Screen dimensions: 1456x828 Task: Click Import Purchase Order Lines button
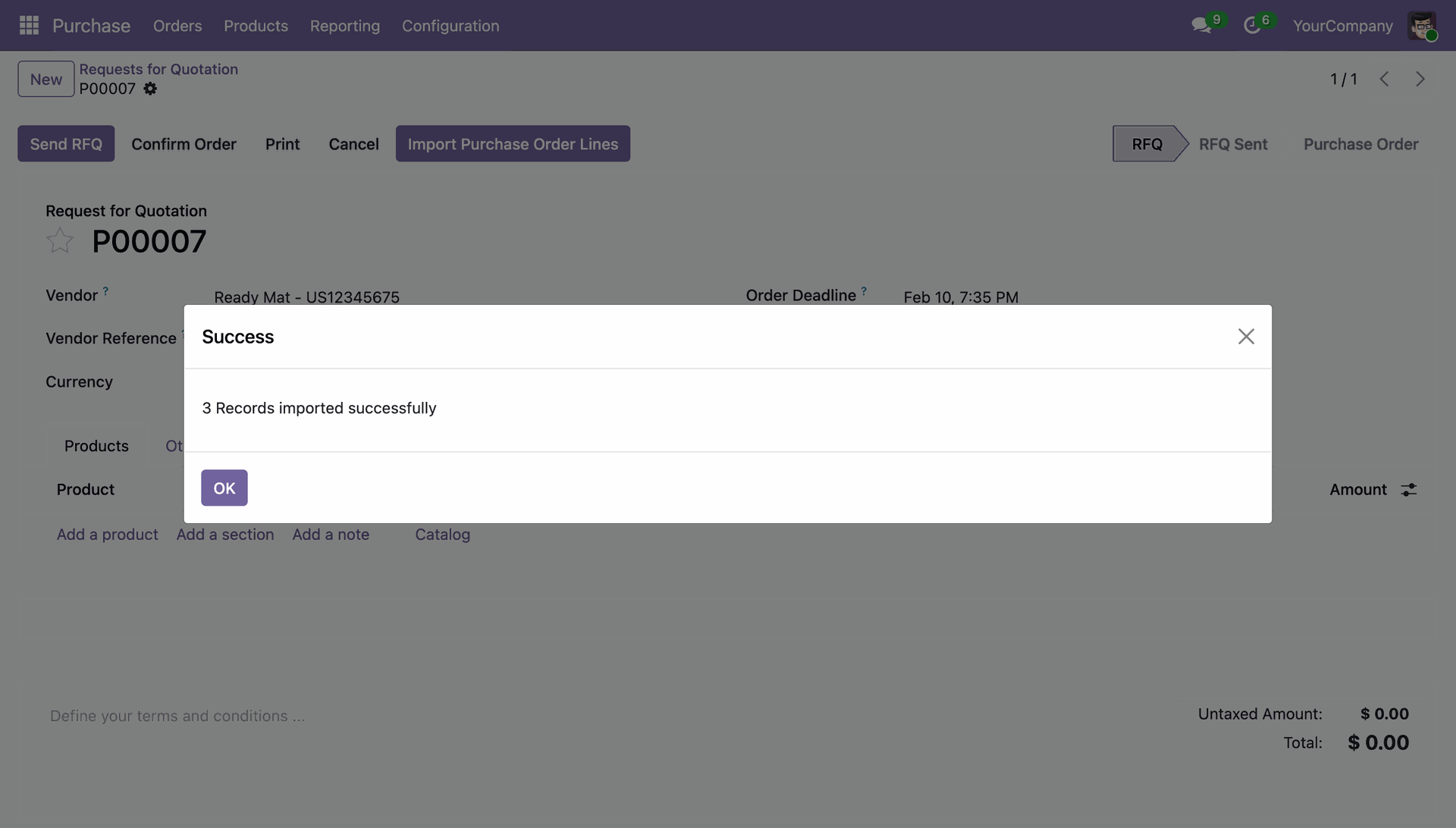(513, 144)
